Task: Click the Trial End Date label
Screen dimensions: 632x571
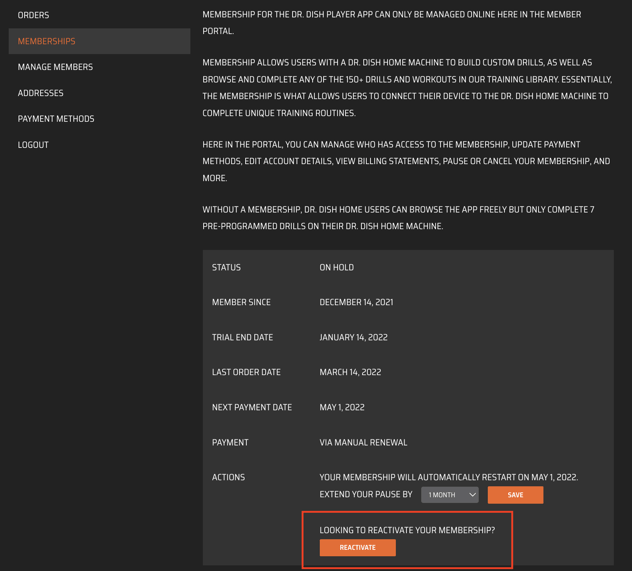Action: coord(242,337)
